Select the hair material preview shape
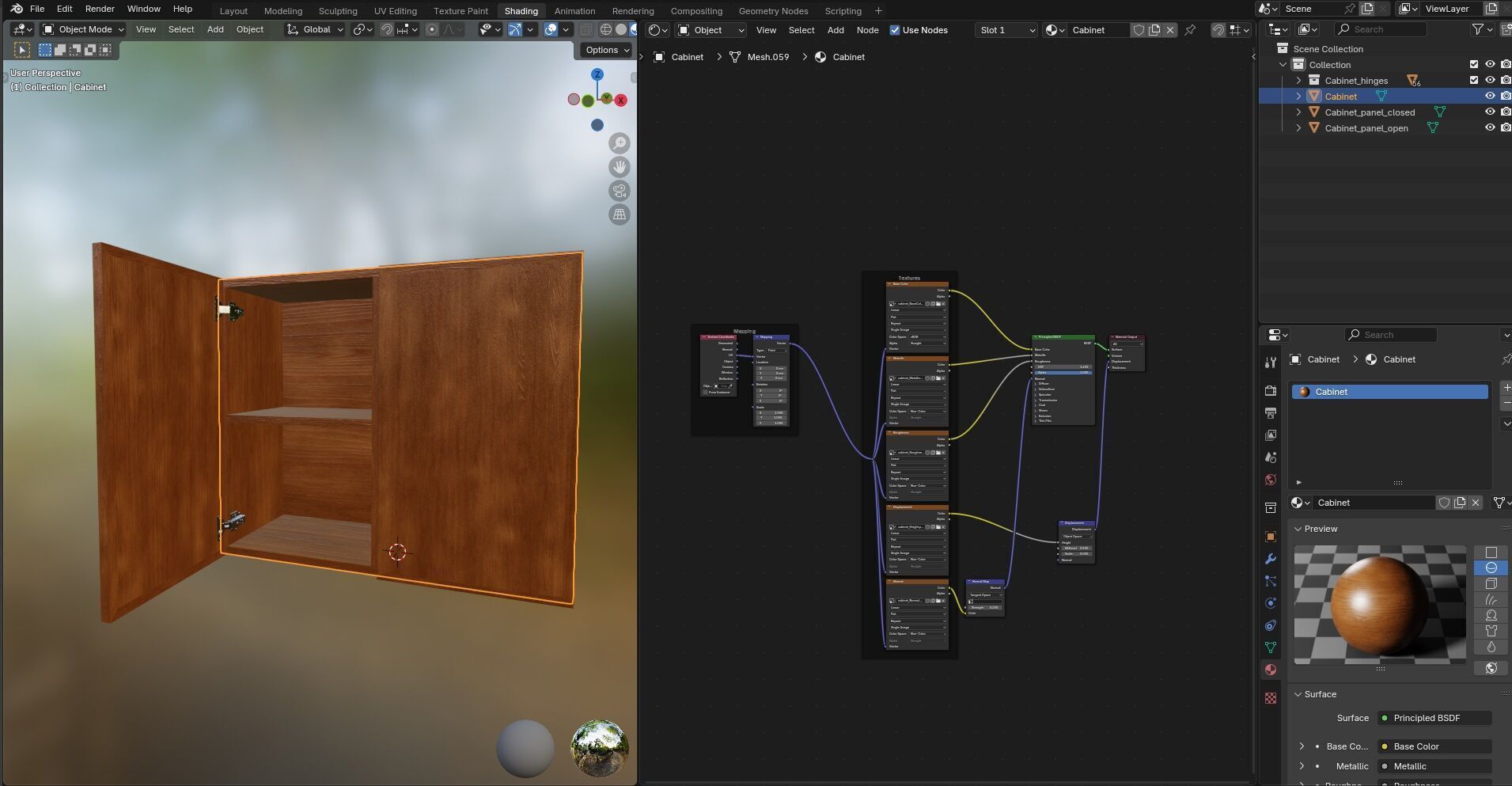1512x786 pixels. click(1491, 599)
